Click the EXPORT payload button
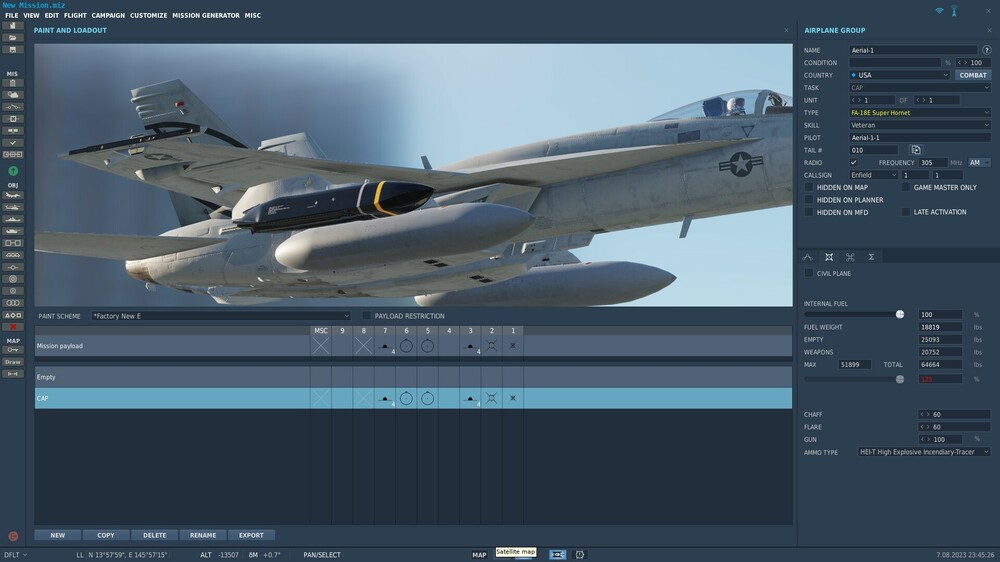 click(251, 535)
